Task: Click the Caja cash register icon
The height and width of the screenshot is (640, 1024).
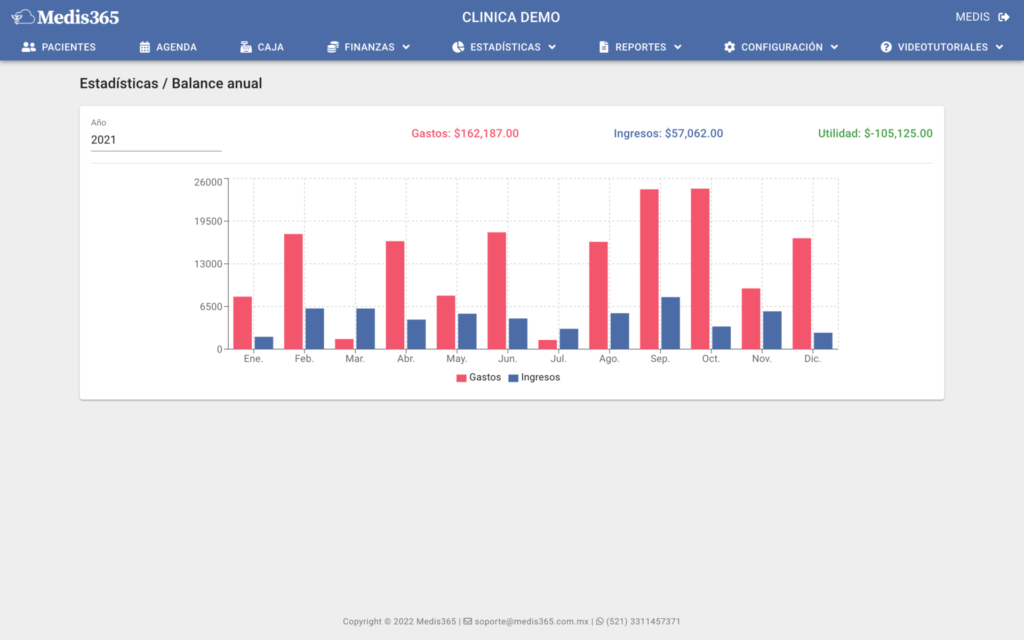Action: pyautogui.click(x=246, y=47)
